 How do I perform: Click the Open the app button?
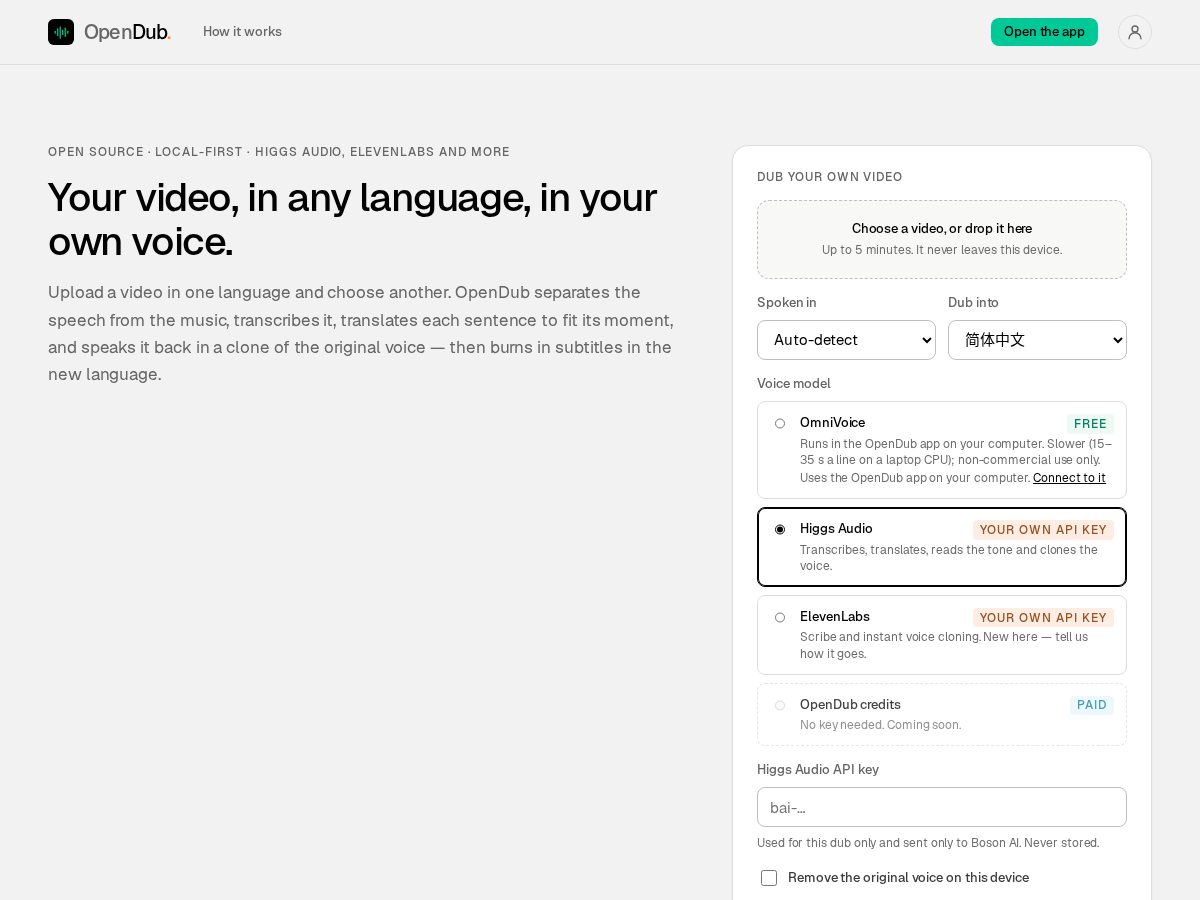tap(1044, 32)
